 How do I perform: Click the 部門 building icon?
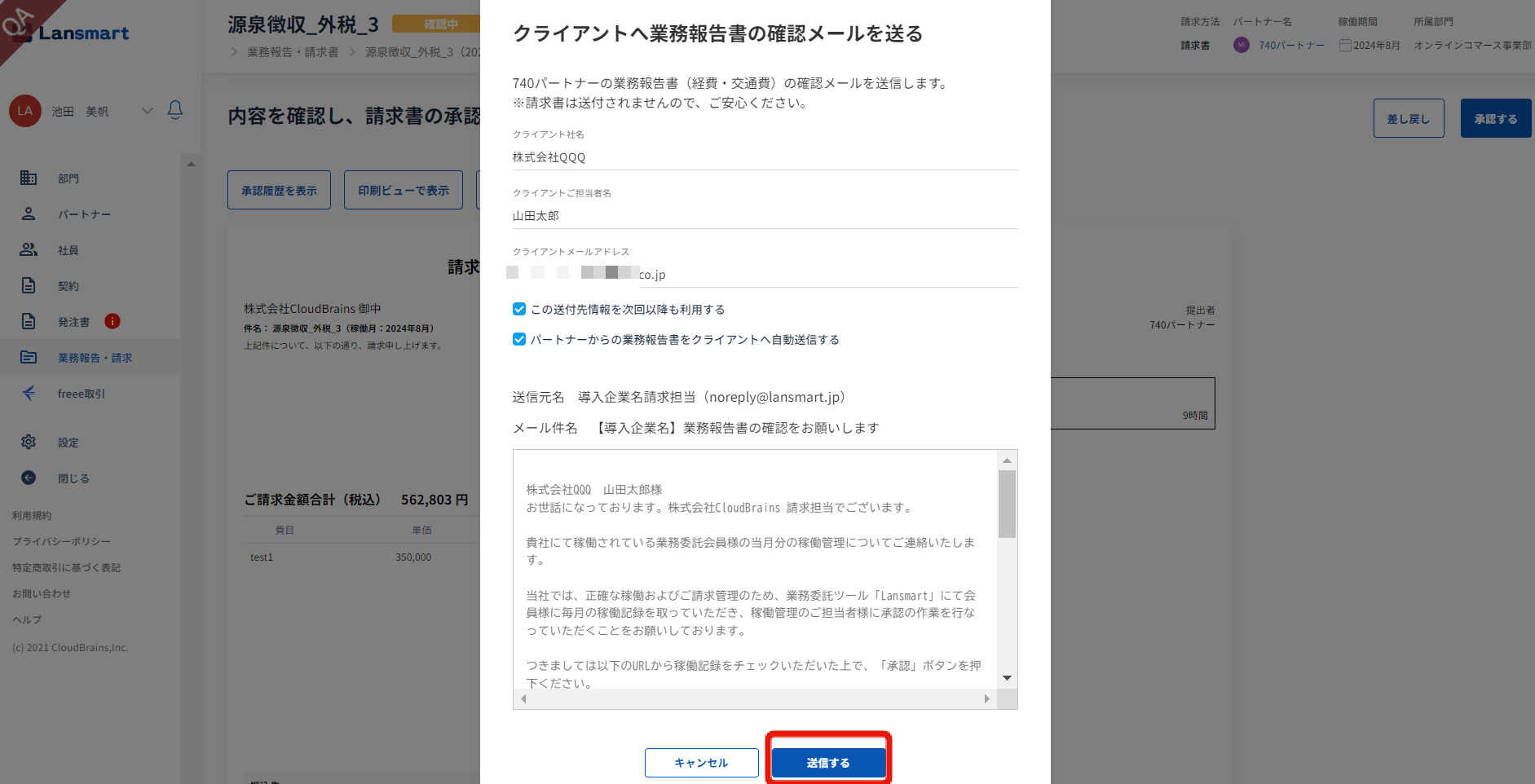[29, 178]
